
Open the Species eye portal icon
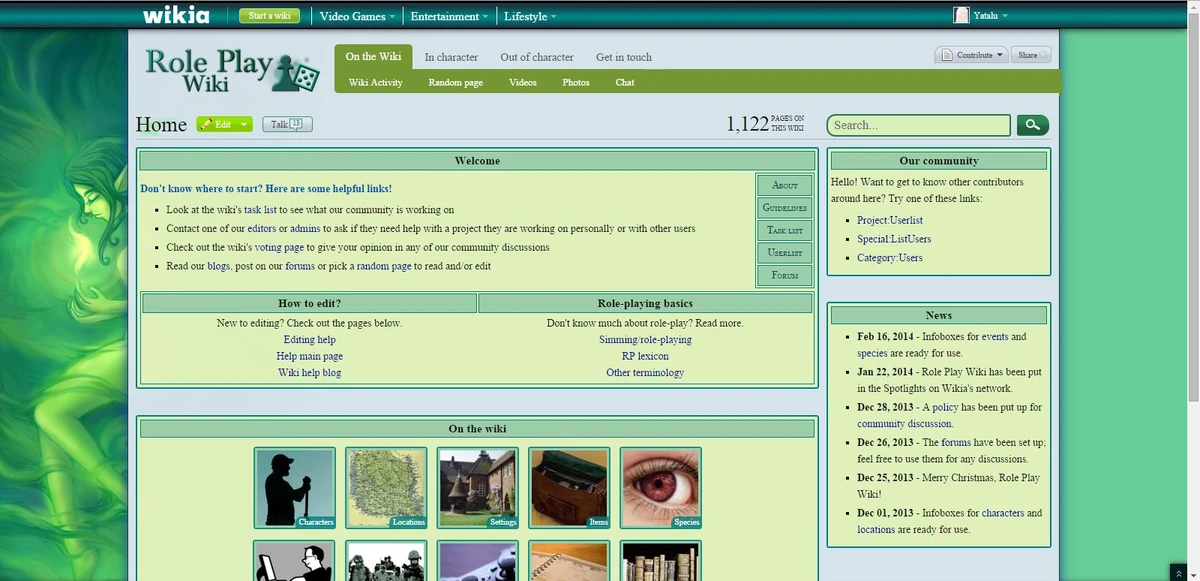coord(661,487)
